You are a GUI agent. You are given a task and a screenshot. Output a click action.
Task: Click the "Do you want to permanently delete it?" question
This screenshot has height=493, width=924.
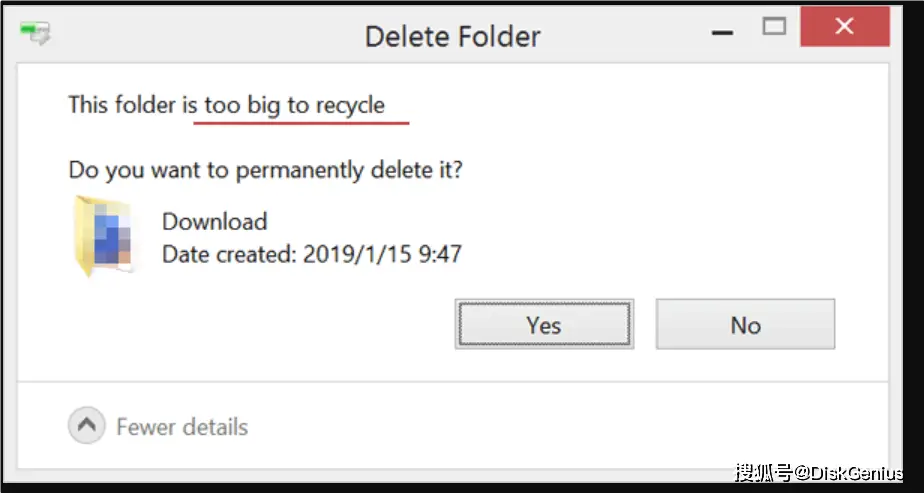(265, 170)
